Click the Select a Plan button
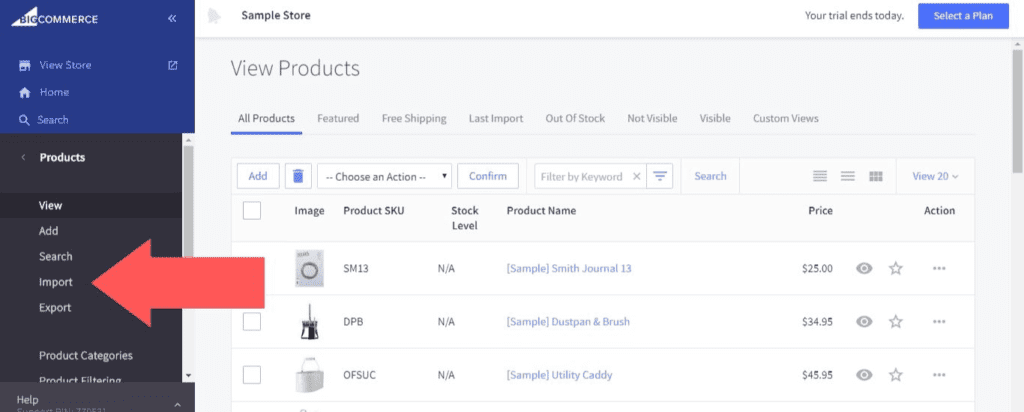This screenshot has width=1024, height=412. [x=963, y=16]
